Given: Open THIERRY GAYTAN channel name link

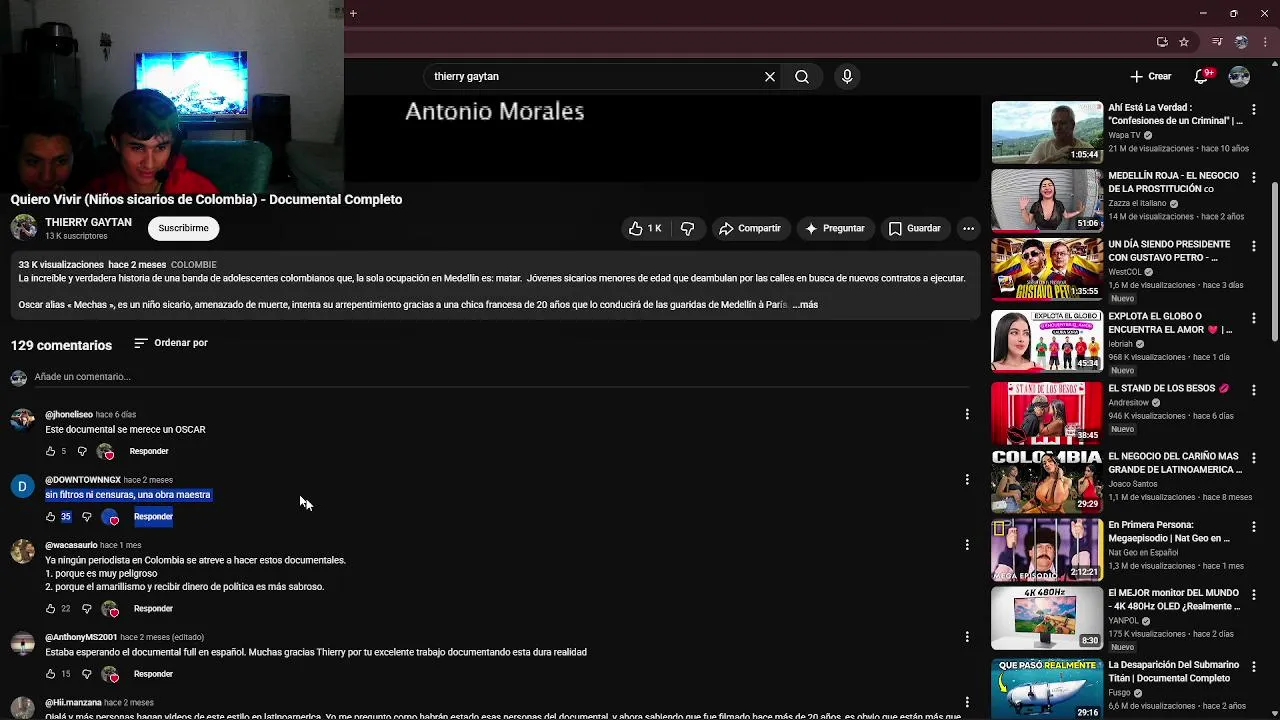Looking at the screenshot, I should (x=88, y=222).
